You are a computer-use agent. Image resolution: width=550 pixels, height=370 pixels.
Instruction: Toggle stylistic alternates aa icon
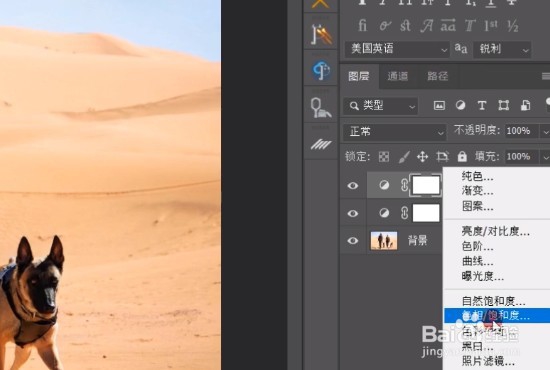(448, 26)
